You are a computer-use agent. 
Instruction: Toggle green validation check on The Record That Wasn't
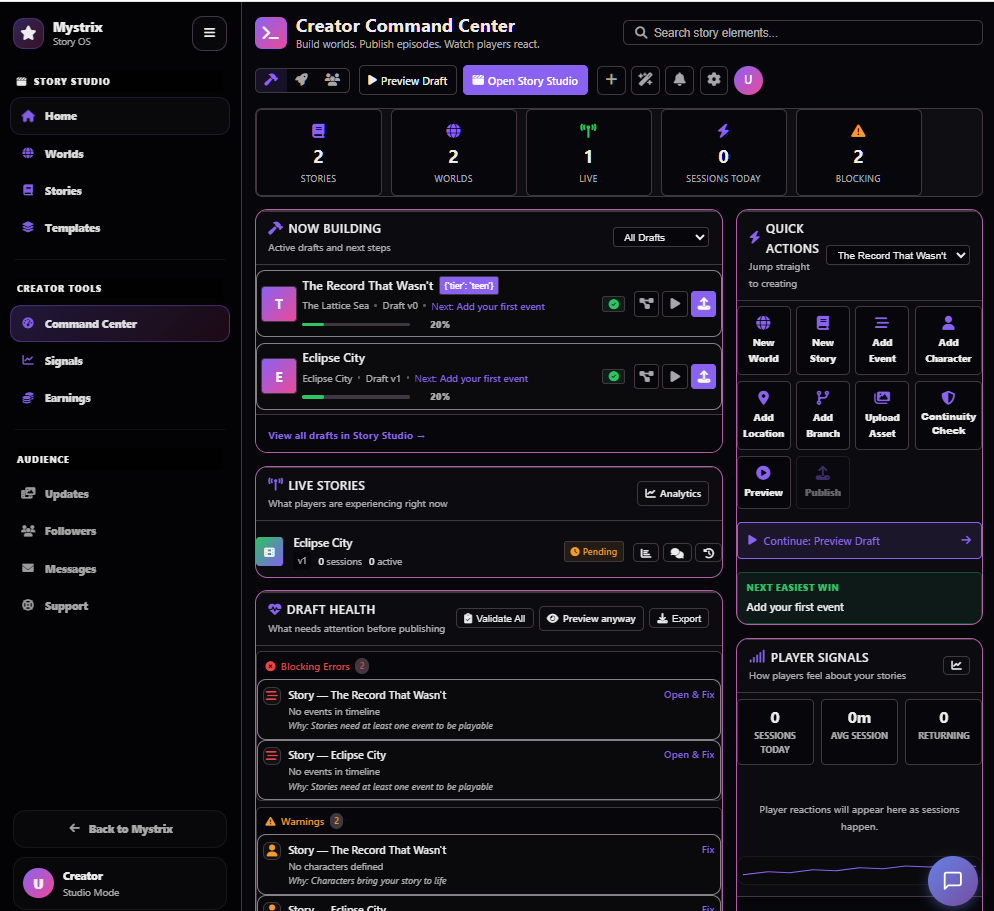pos(613,304)
